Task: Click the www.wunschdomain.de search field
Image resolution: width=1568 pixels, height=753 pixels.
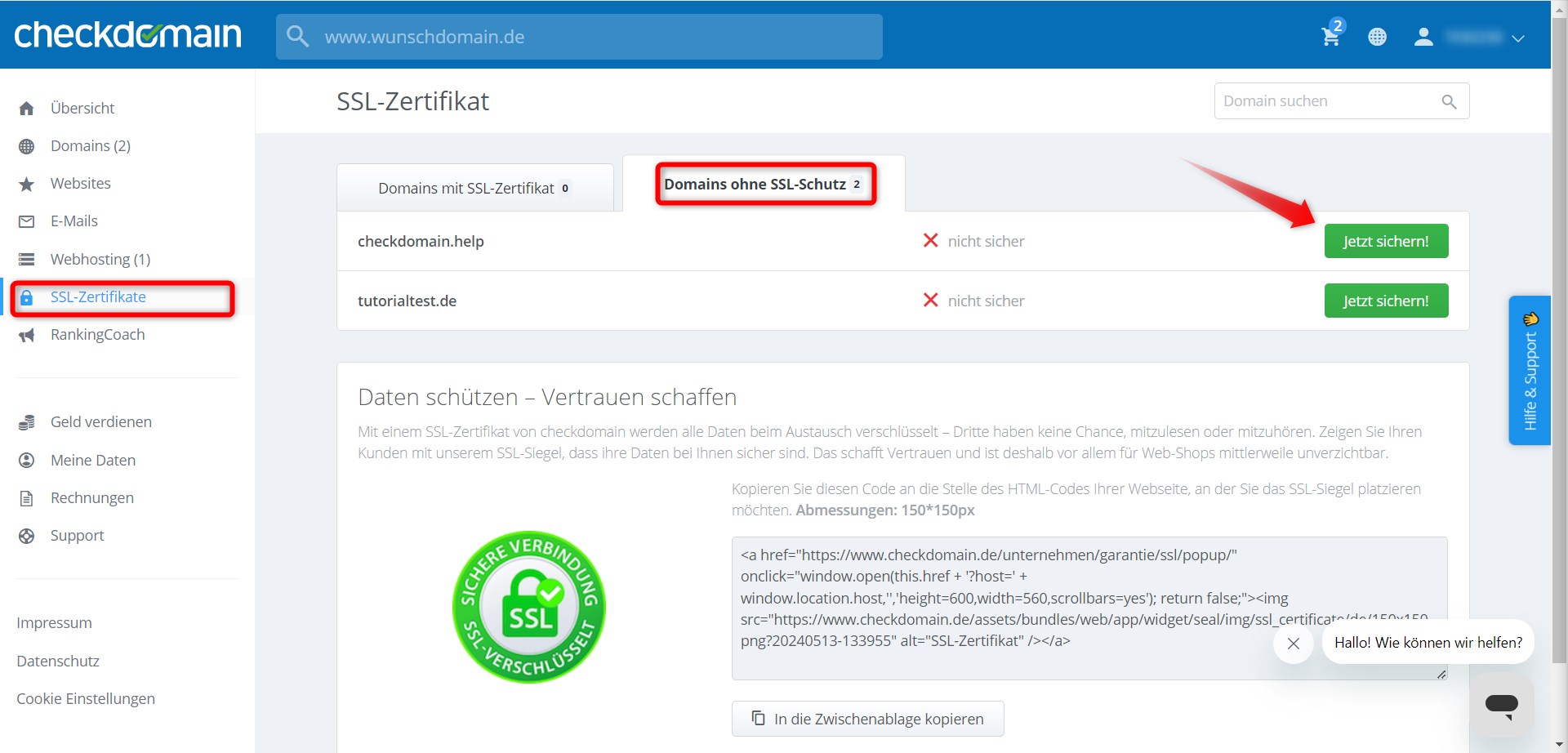Action: [x=579, y=37]
